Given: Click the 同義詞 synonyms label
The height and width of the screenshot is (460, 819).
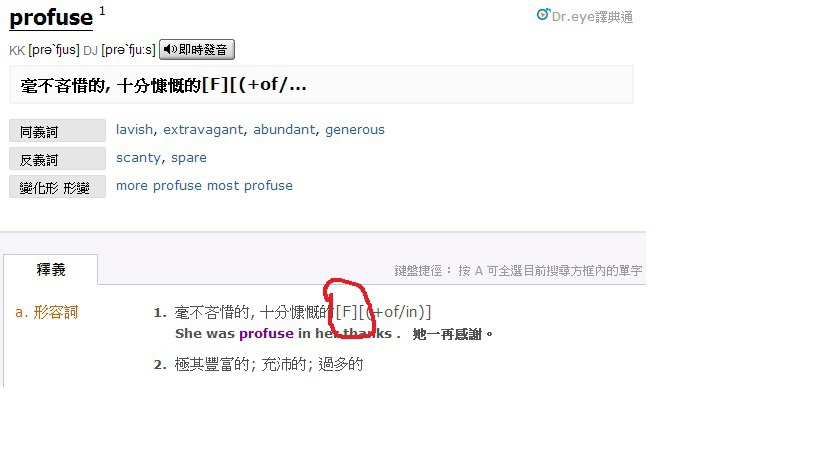Looking at the screenshot, I should [x=57, y=131].
